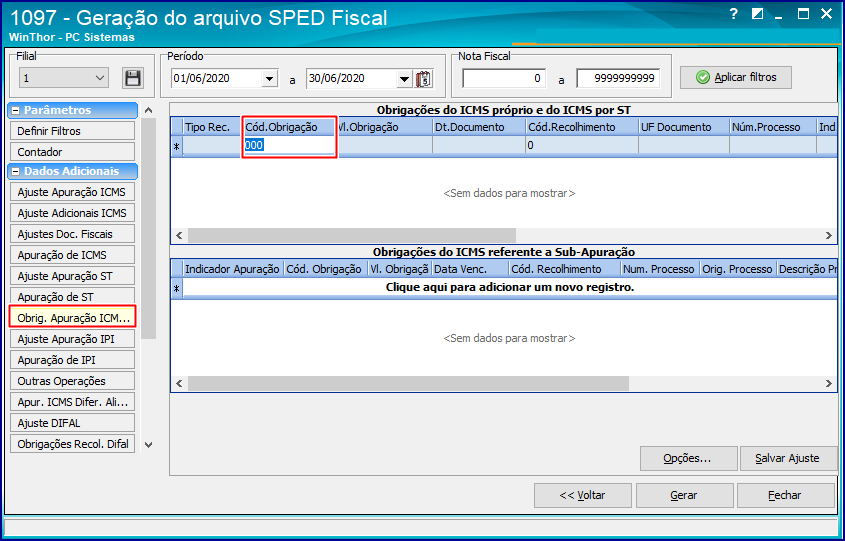The width and height of the screenshot is (845, 541).
Task: Click UF Documento column header
Action: pyautogui.click(x=684, y=127)
